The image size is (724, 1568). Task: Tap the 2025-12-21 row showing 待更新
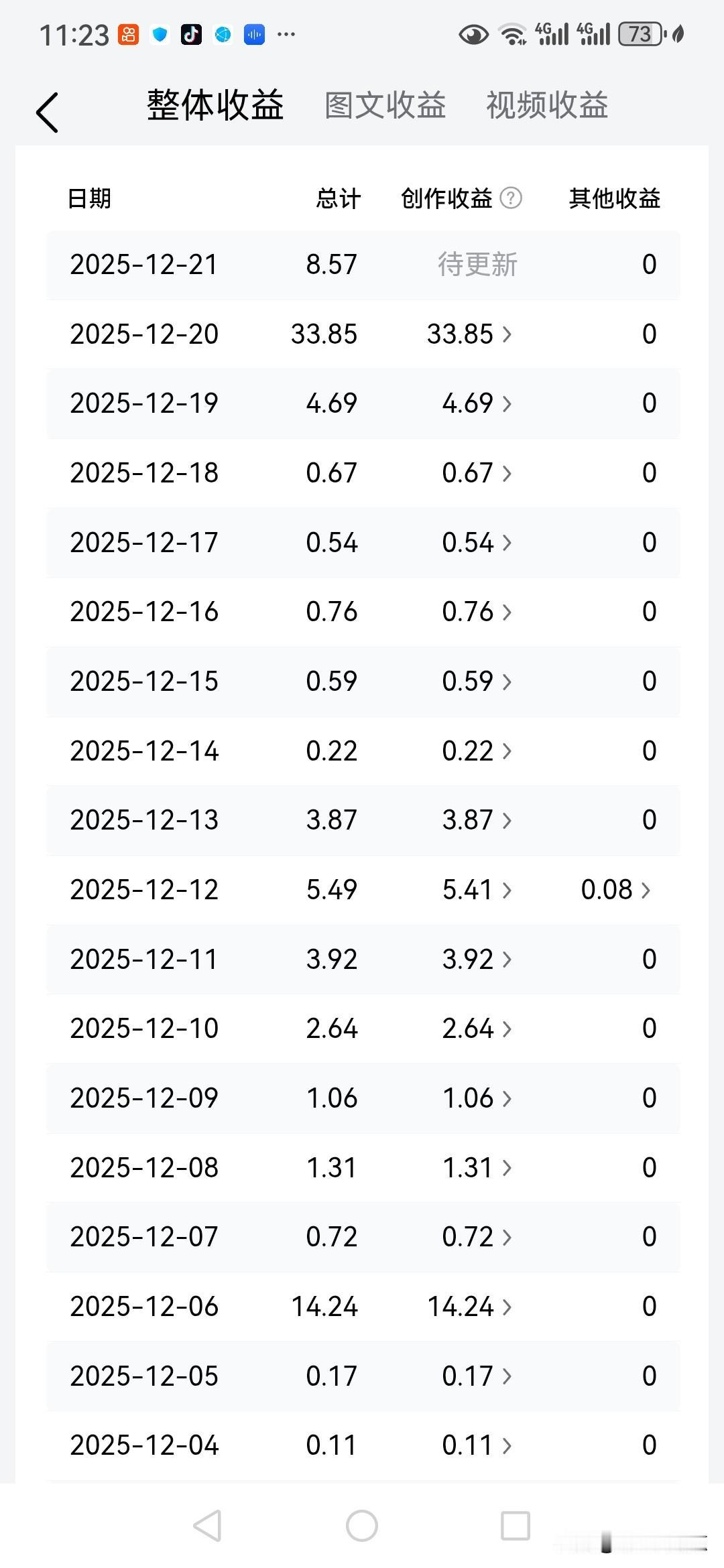click(363, 265)
